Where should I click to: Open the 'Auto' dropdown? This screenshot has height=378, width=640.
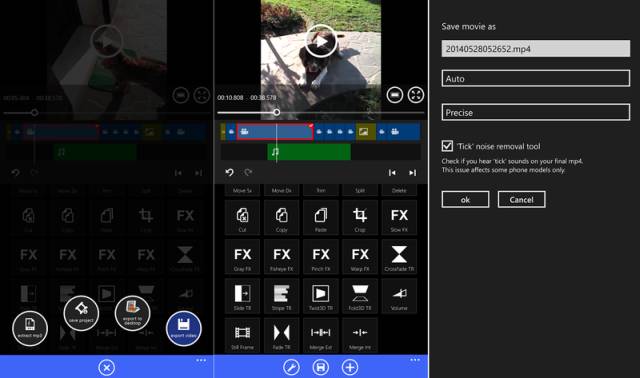tap(536, 78)
